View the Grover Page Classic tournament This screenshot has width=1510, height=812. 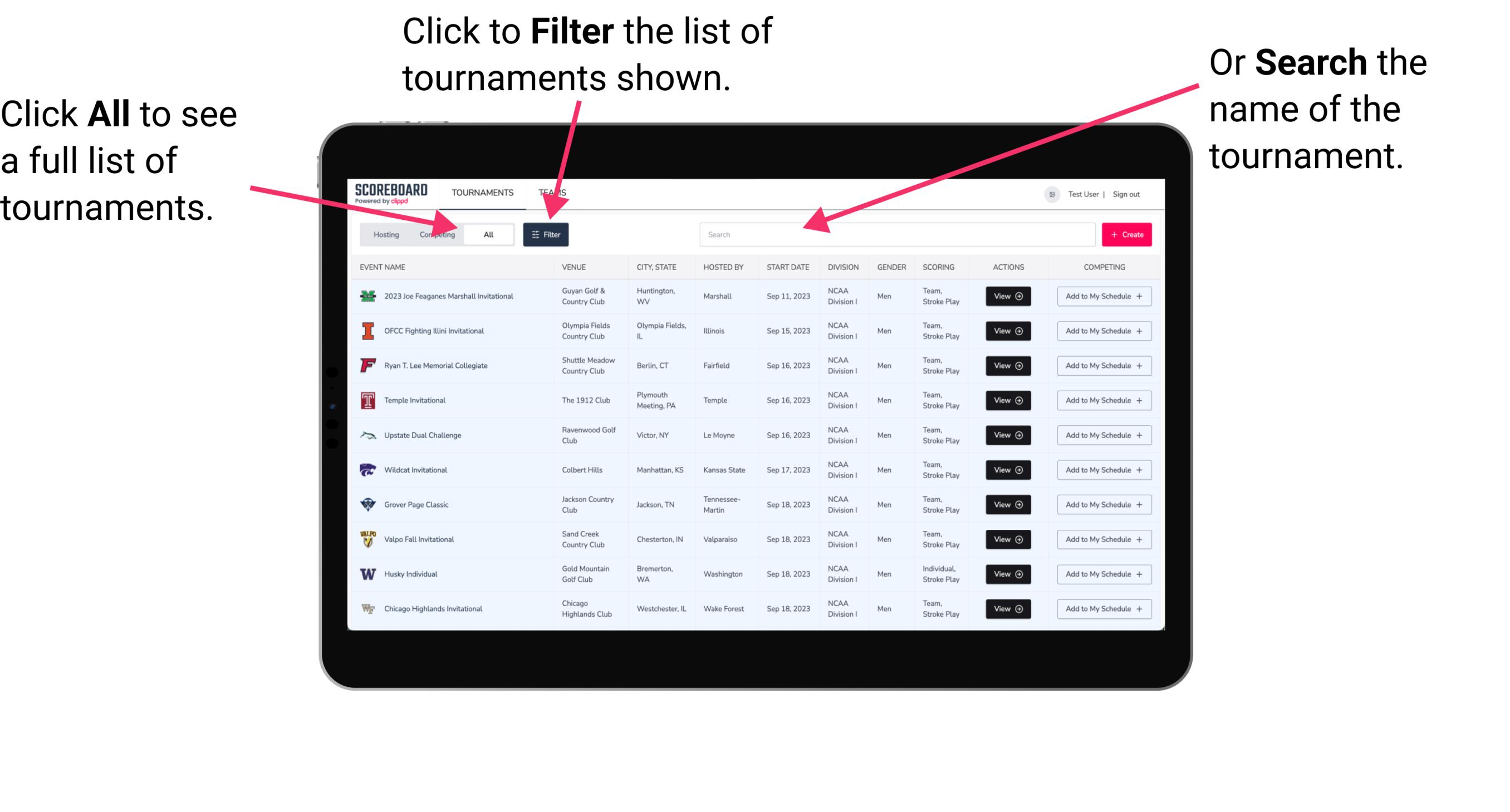(1007, 505)
